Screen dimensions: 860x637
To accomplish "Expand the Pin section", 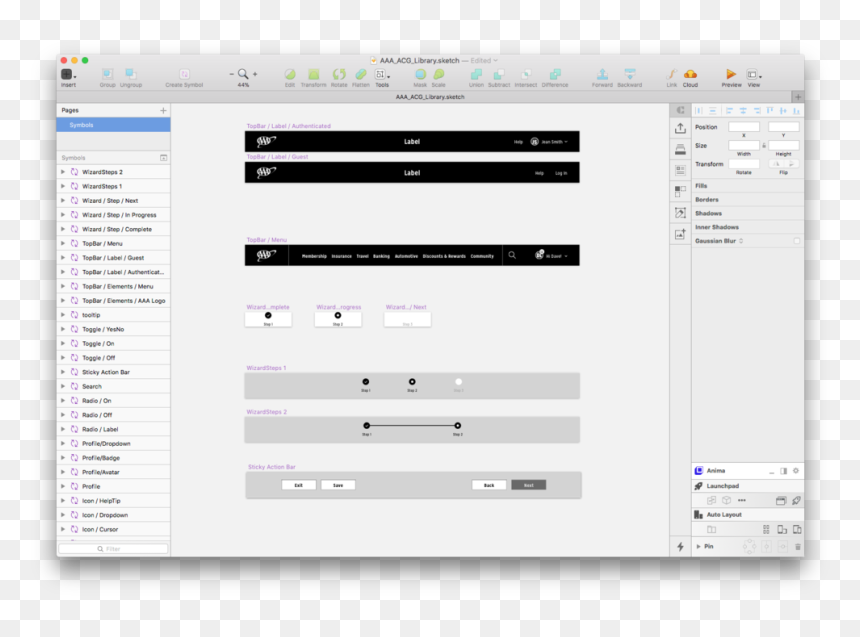I will tap(698, 546).
